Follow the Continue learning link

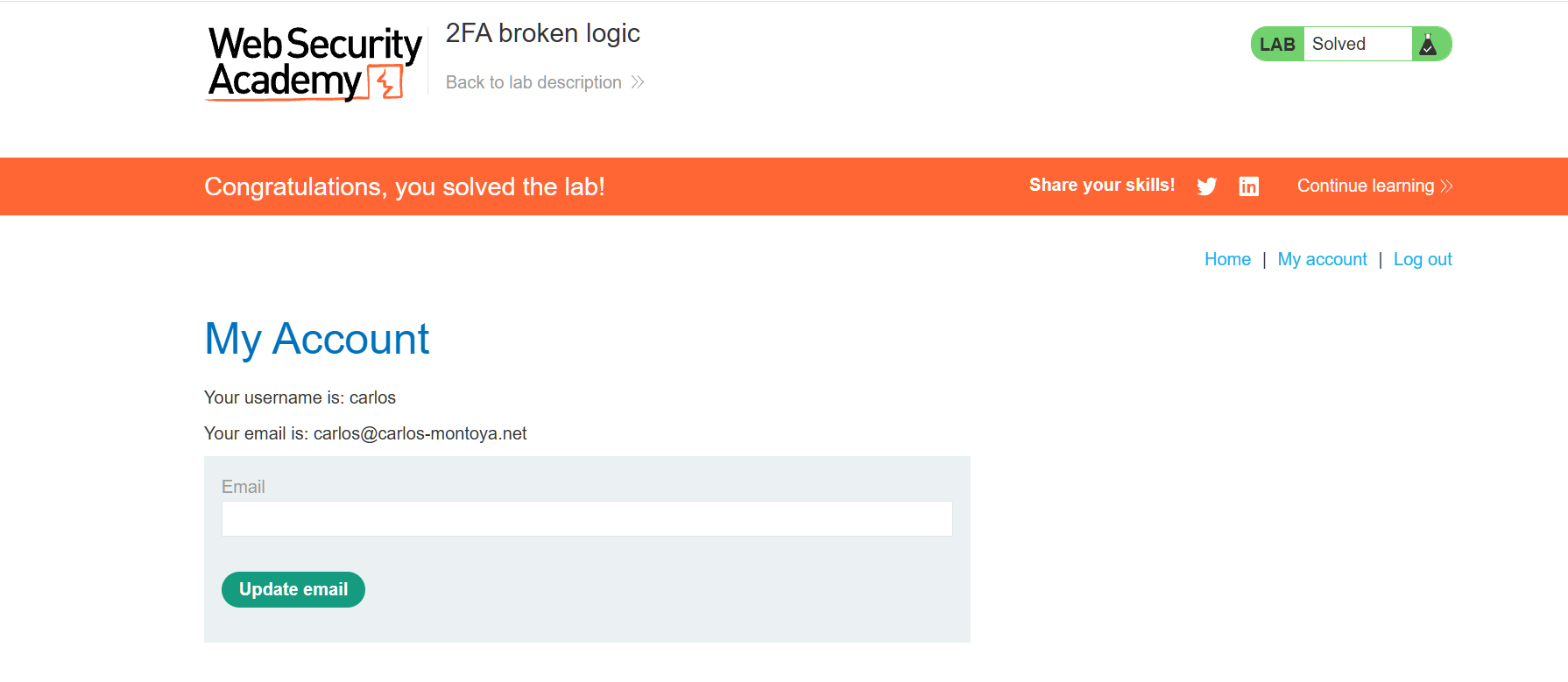coord(1365,186)
